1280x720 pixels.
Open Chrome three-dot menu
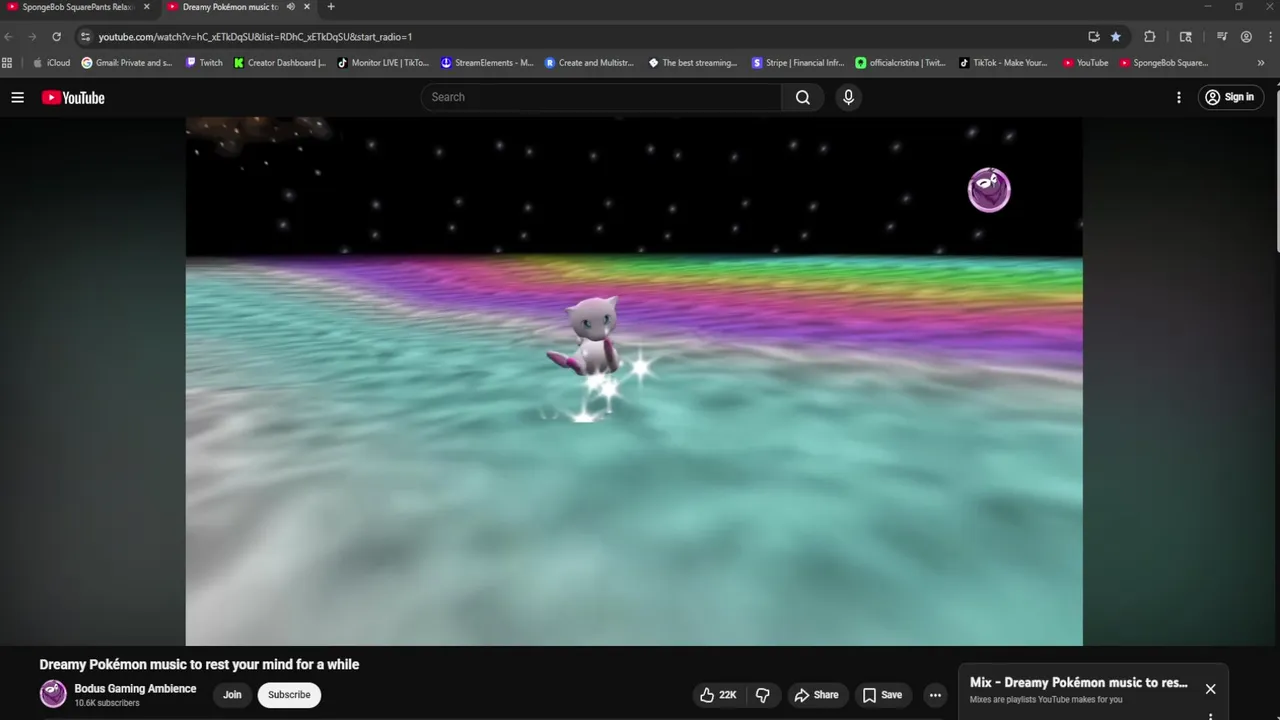click(x=1269, y=37)
